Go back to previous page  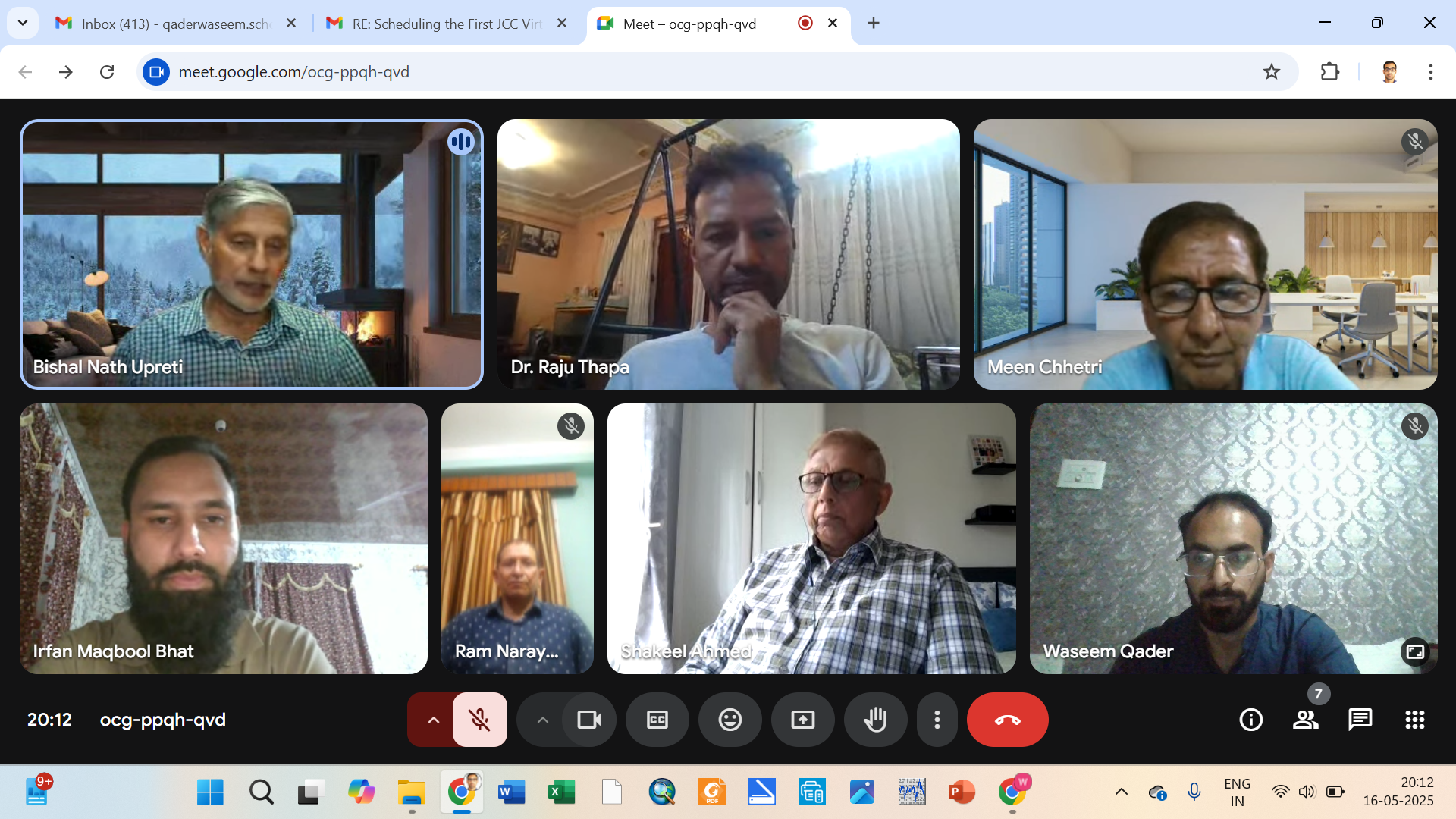(25, 72)
